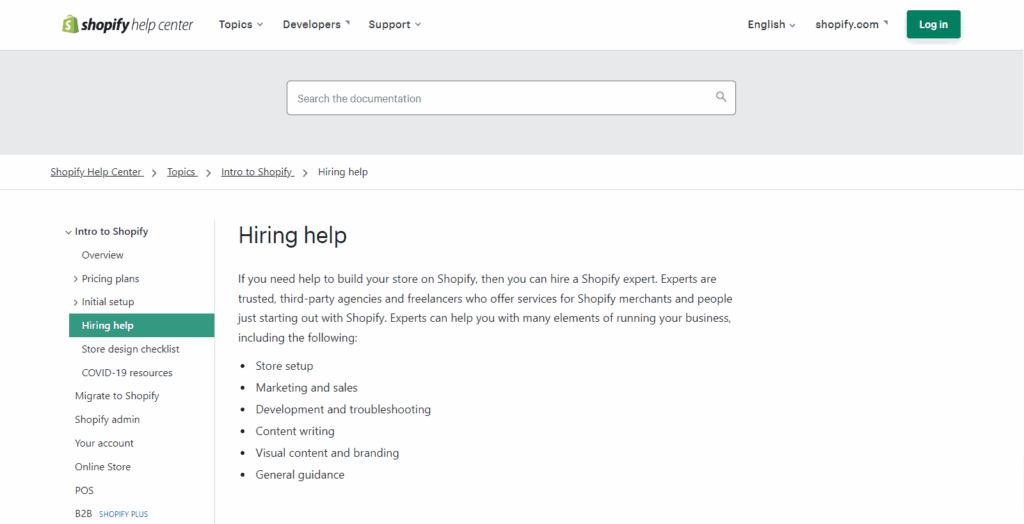The image size is (1024, 524).
Task: Click the Marketing and sales list item
Action: tap(306, 387)
